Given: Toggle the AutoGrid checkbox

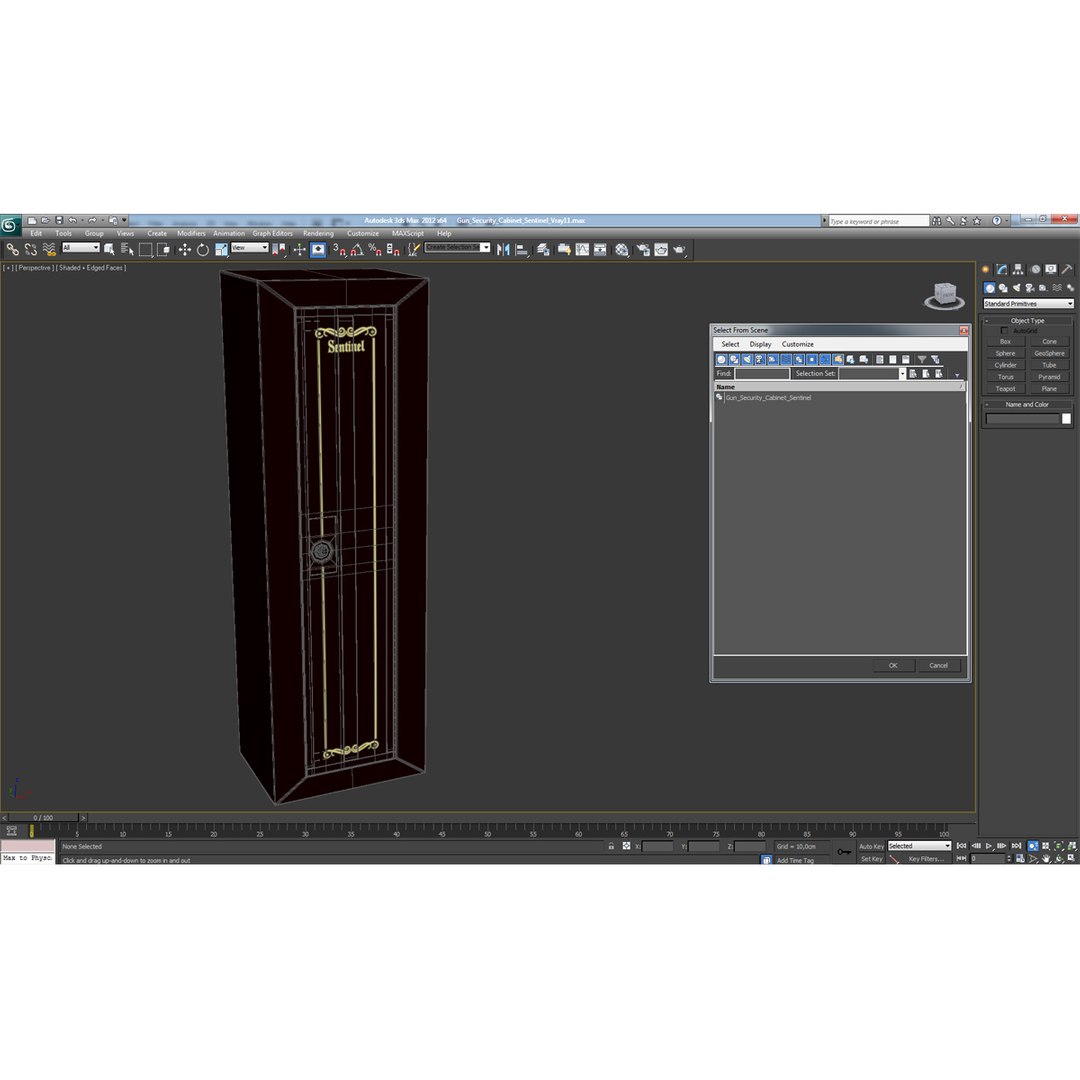Looking at the screenshot, I should point(1004,331).
